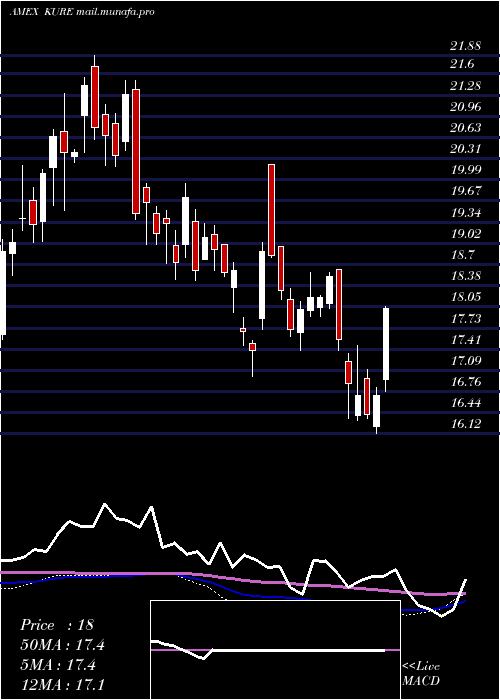The image size is (500, 700).
Task: Select the 17.09 price axis label
Action: (x=465, y=360)
